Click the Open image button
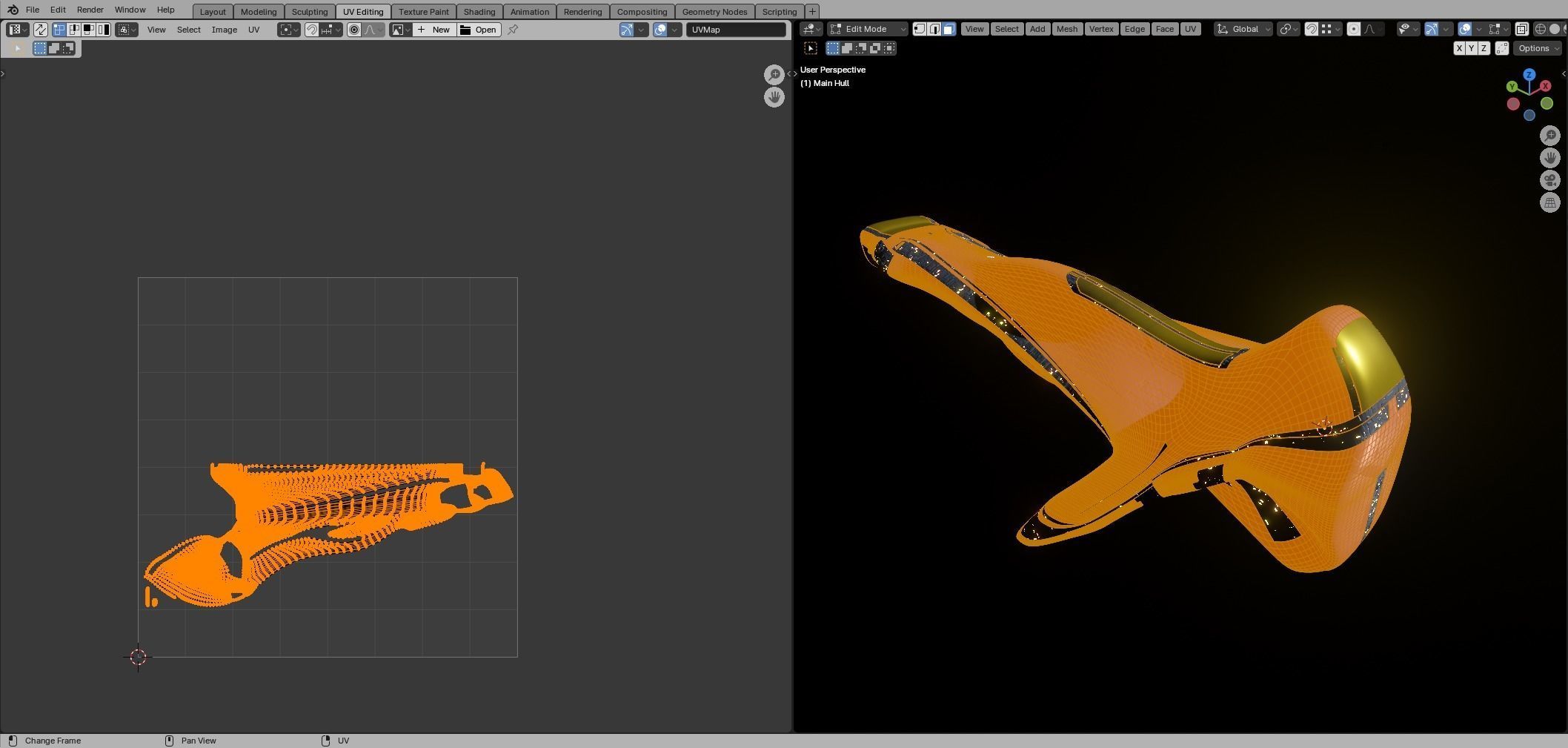This screenshot has height=748, width=1568. (479, 30)
